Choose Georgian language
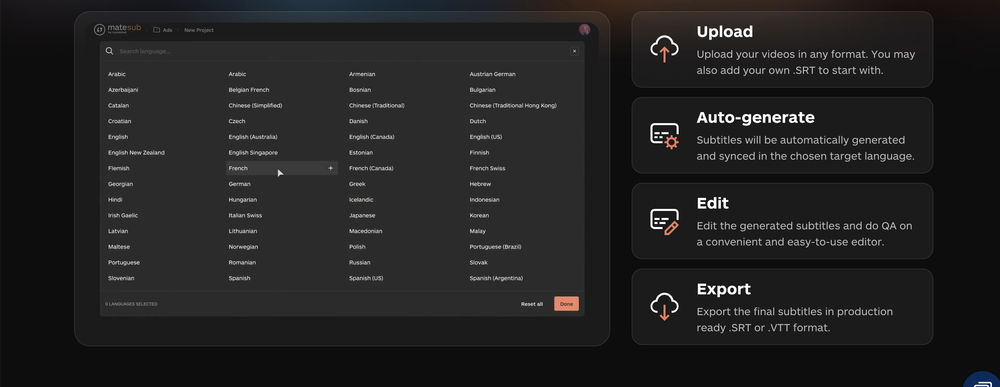This screenshot has width=1000, height=387. click(120, 184)
